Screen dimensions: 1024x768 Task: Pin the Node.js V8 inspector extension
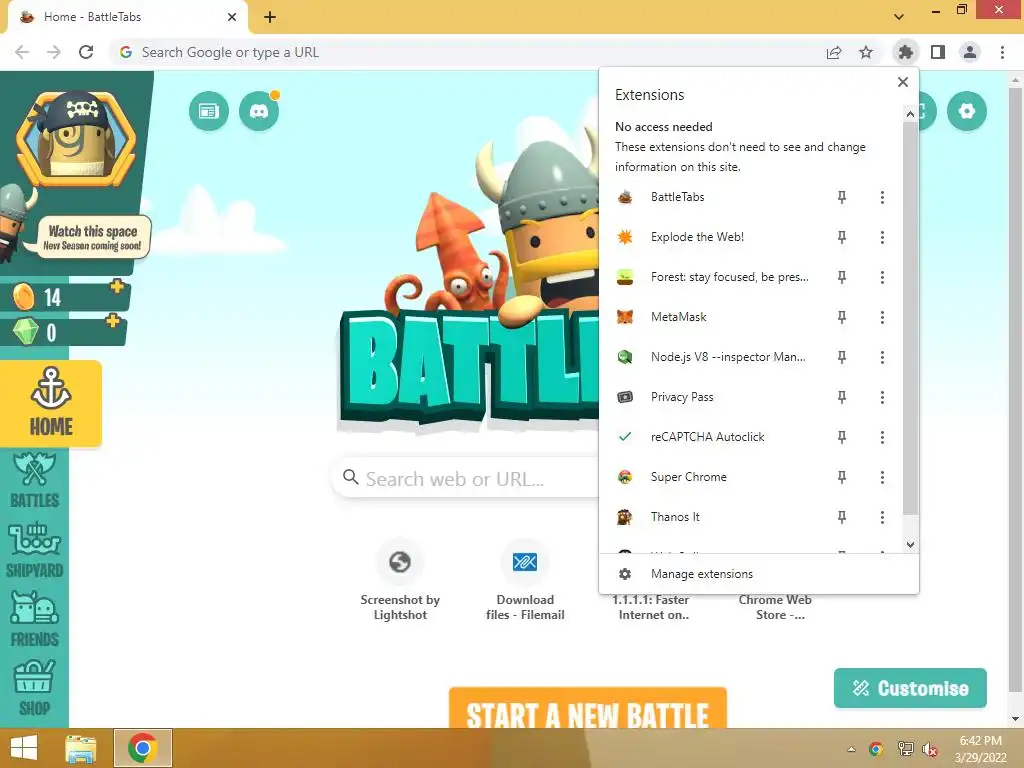coord(842,357)
